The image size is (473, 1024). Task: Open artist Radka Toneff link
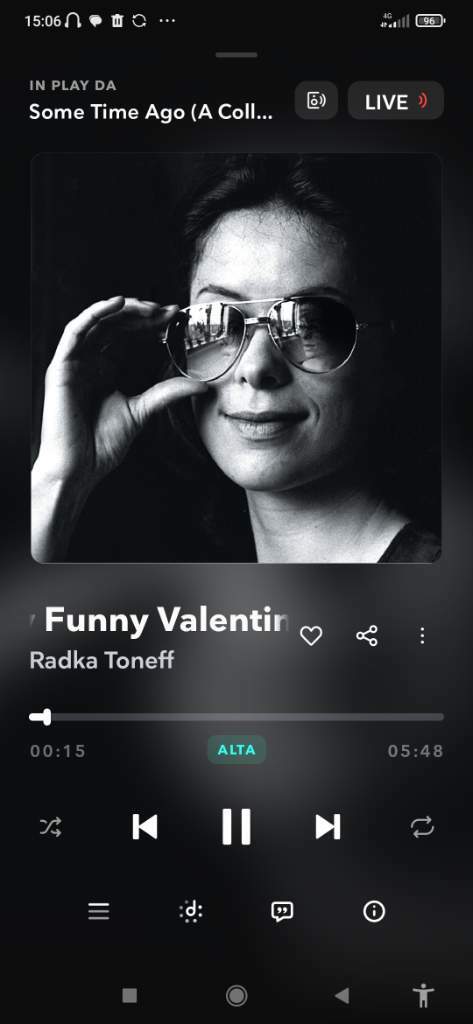coord(102,660)
